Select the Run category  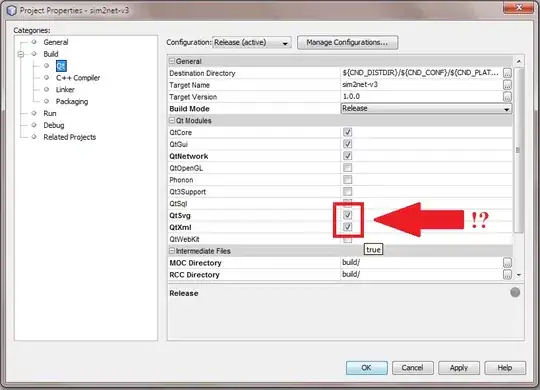[50, 113]
